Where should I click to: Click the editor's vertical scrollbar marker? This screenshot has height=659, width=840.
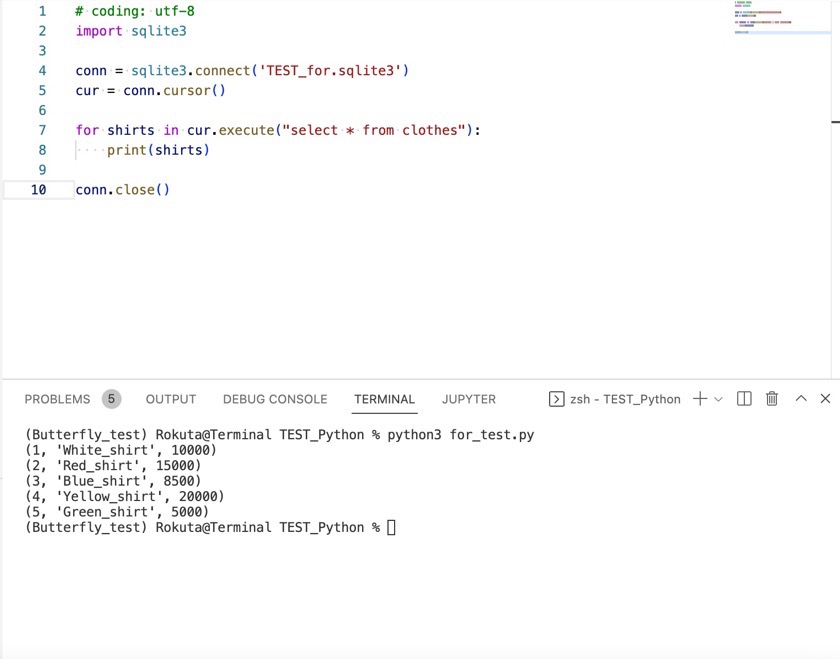click(836, 122)
